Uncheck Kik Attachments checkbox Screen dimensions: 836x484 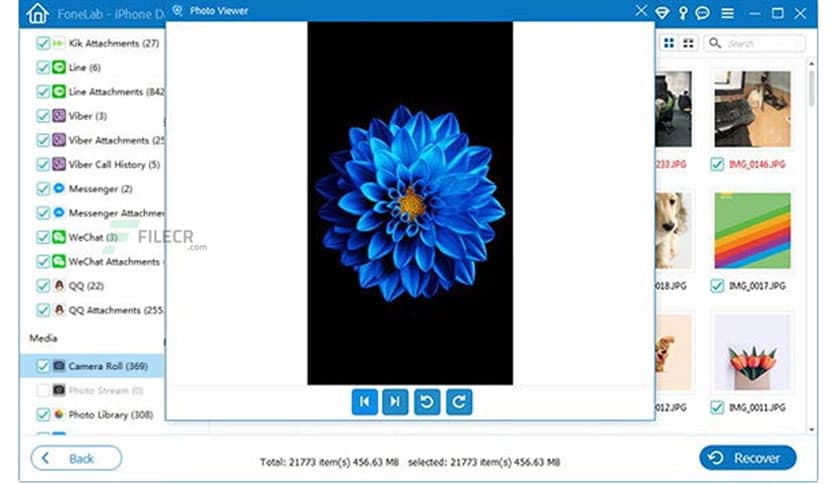43,43
